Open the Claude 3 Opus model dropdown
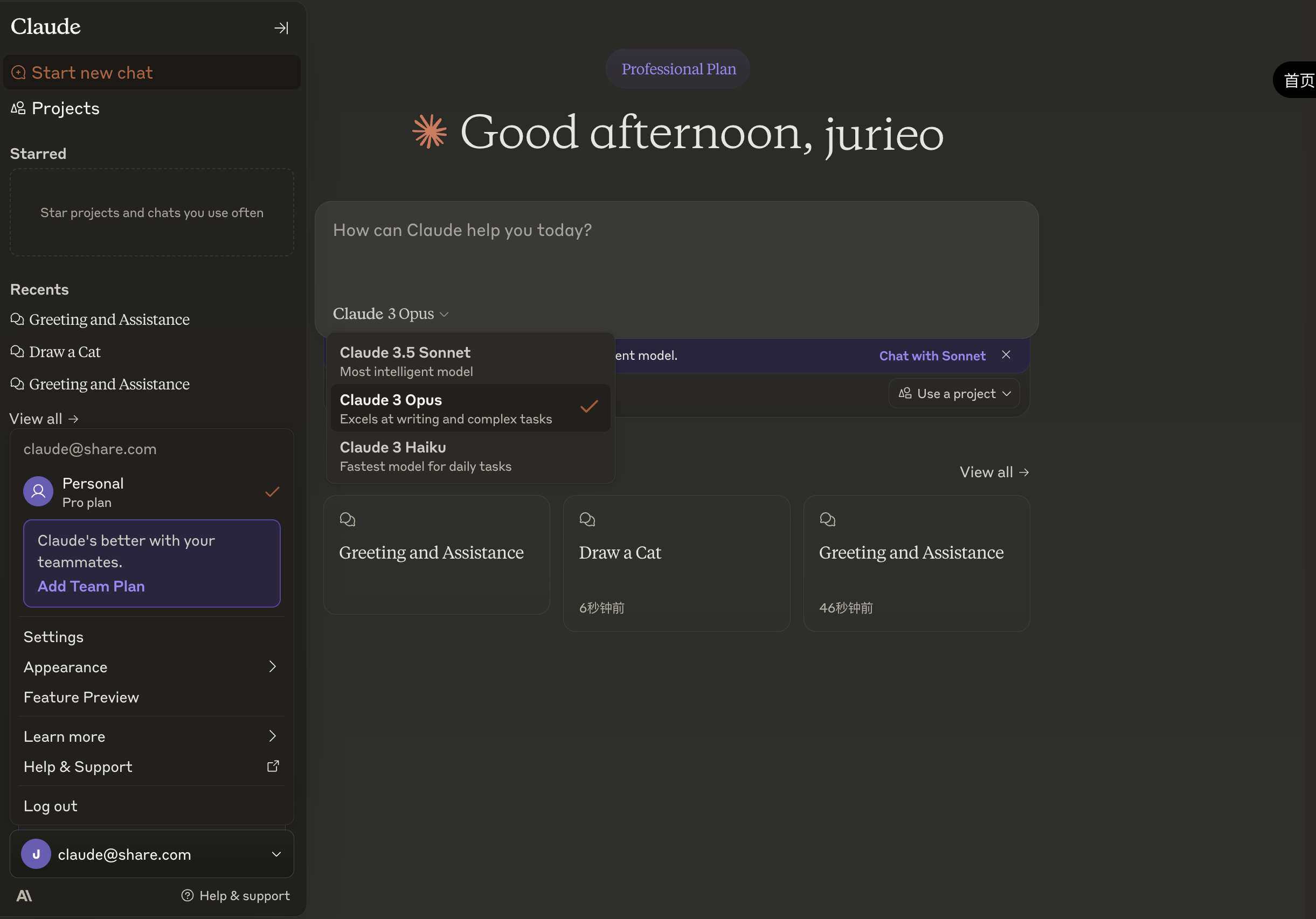 tap(390, 314)
